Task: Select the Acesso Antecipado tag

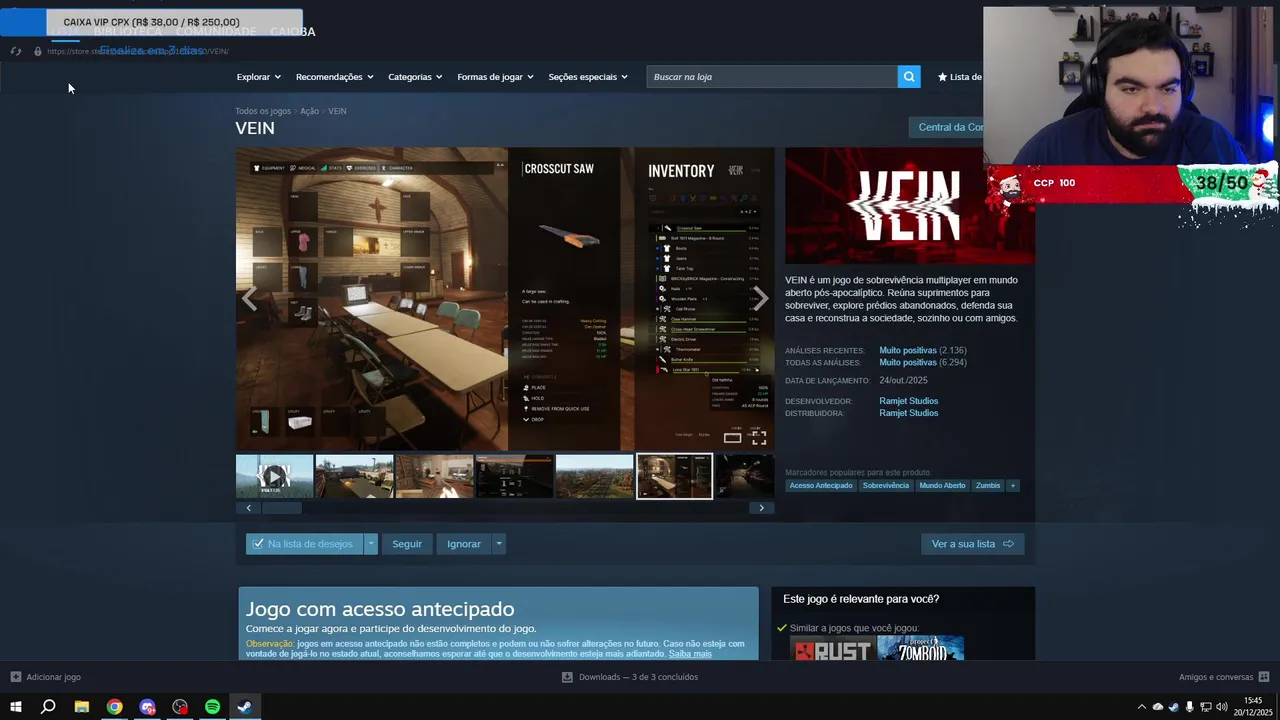Action: (821, 485)
